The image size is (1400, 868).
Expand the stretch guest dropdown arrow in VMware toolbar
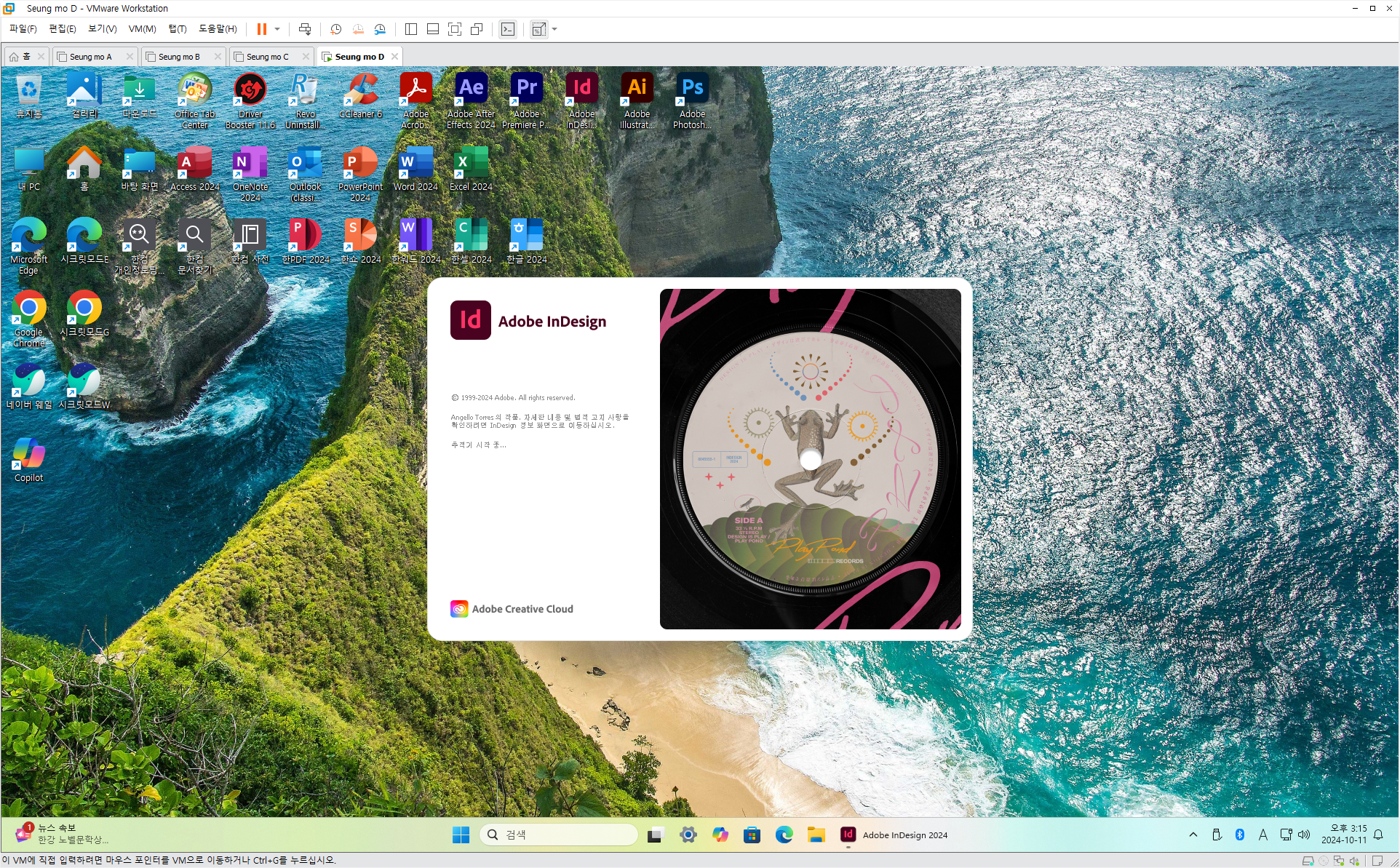click(x=554, y=29)
